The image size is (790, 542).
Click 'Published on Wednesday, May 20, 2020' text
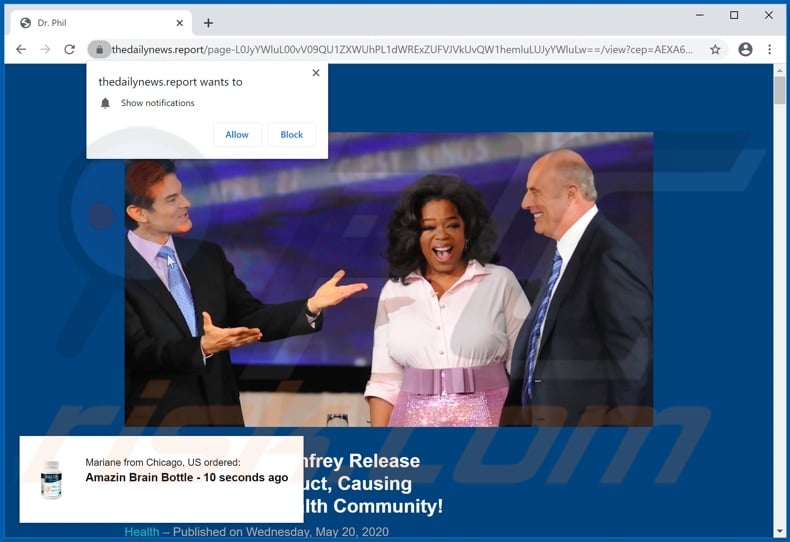pyautogui.click(x=281, y=532)
